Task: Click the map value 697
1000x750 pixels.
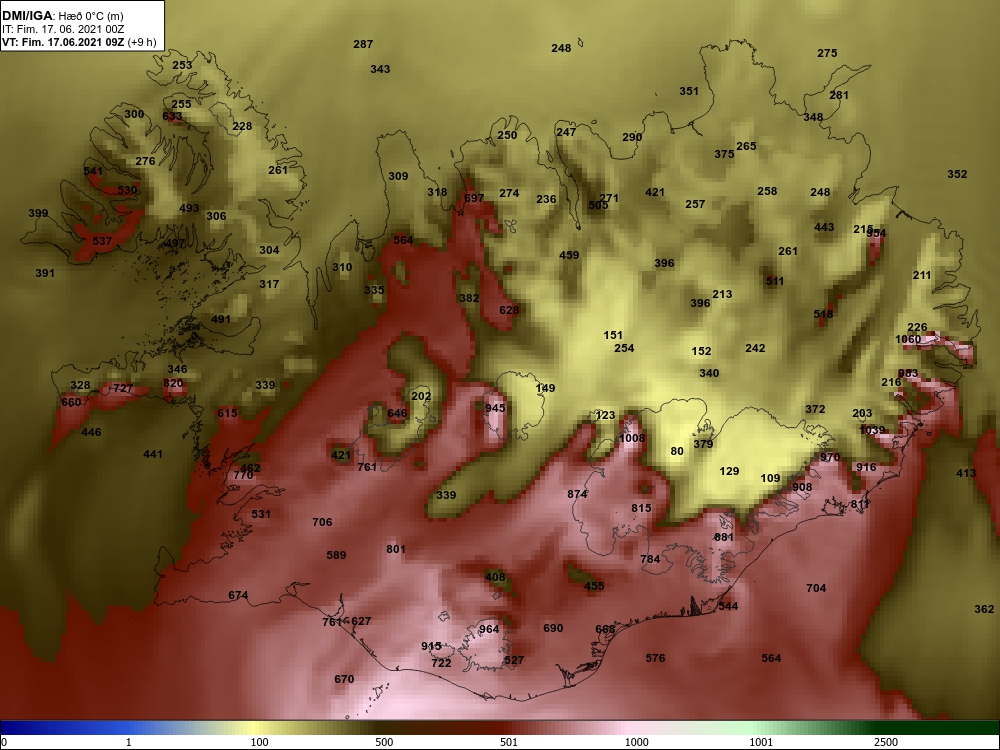Action: (x=474, y=198)
